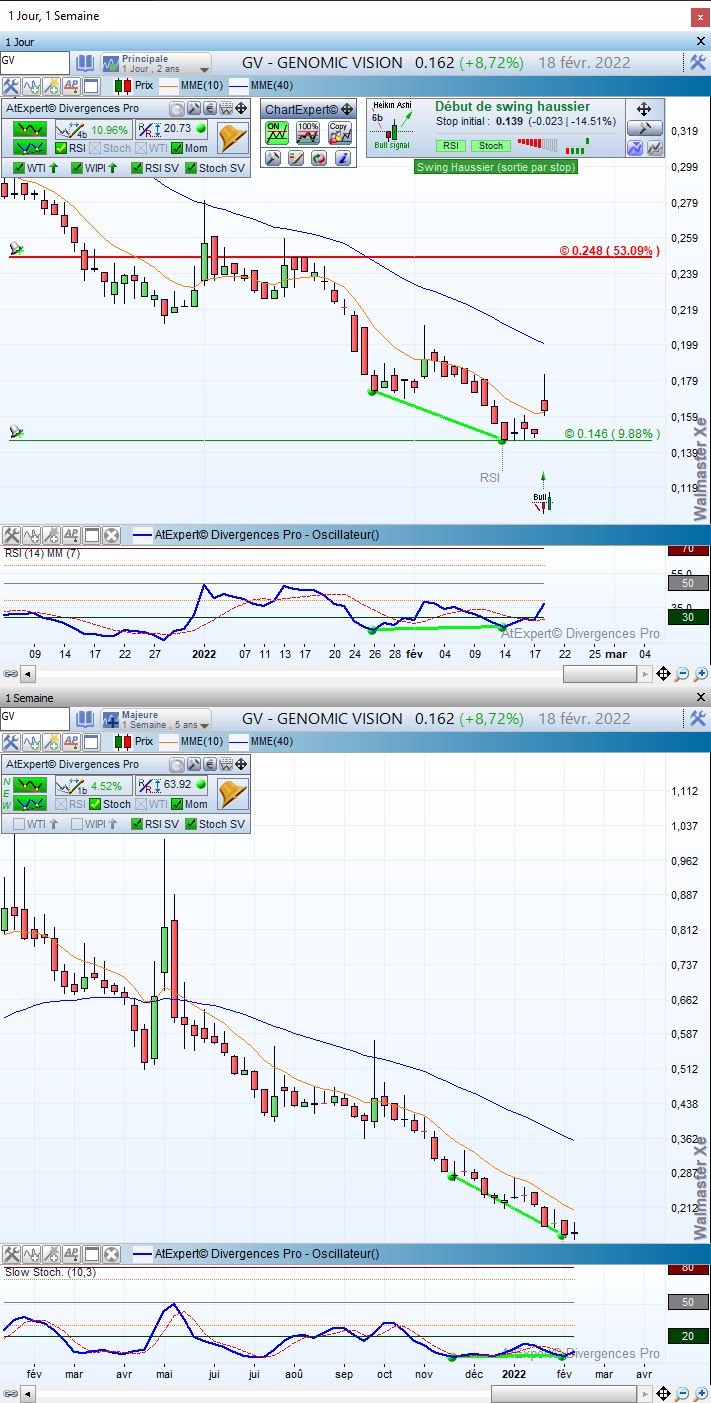
Task: Open the book icon beside GV field in 1 Jour chart
Action: (x=84, y=62)
